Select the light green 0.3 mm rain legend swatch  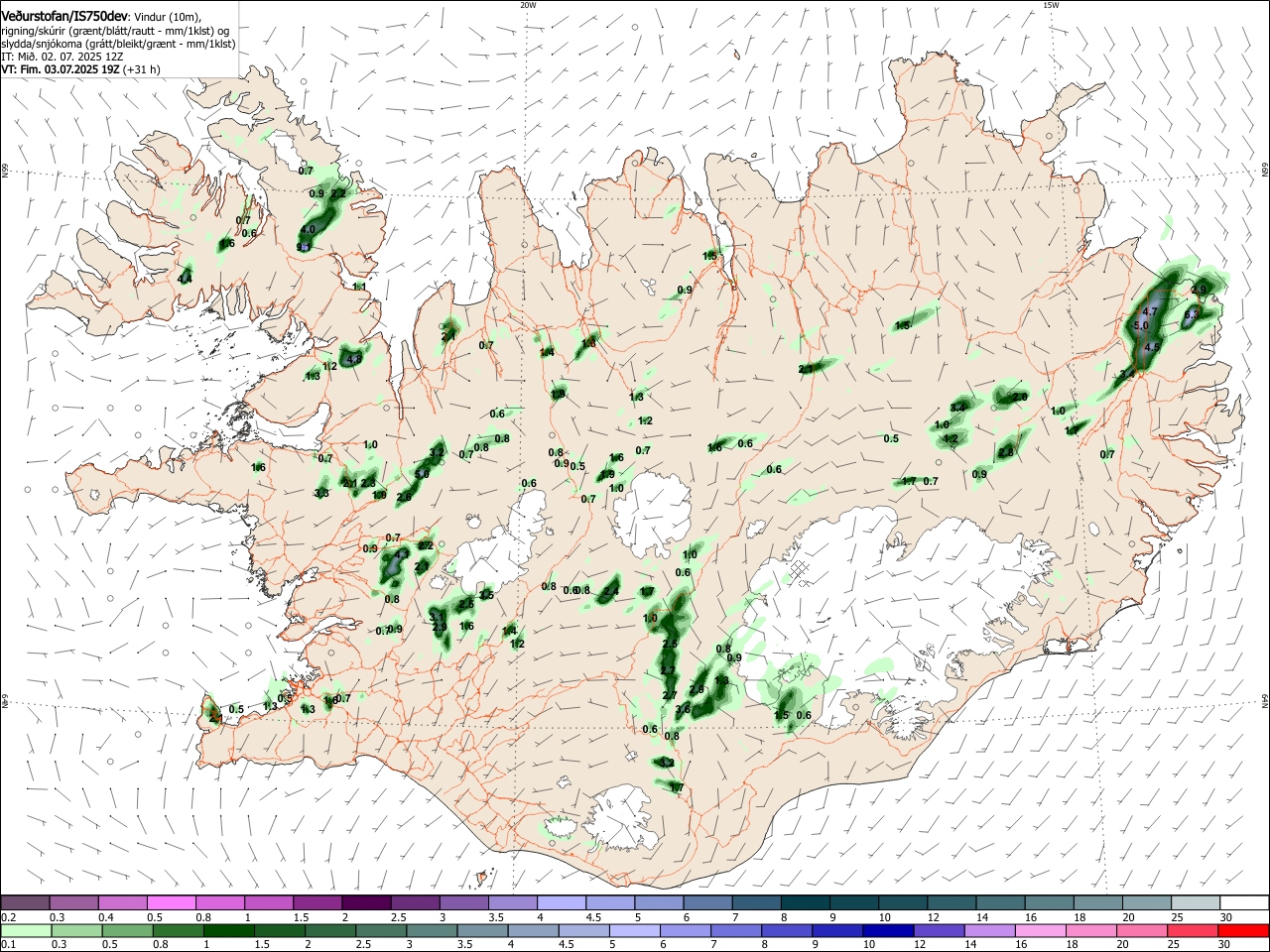[75, 930]
